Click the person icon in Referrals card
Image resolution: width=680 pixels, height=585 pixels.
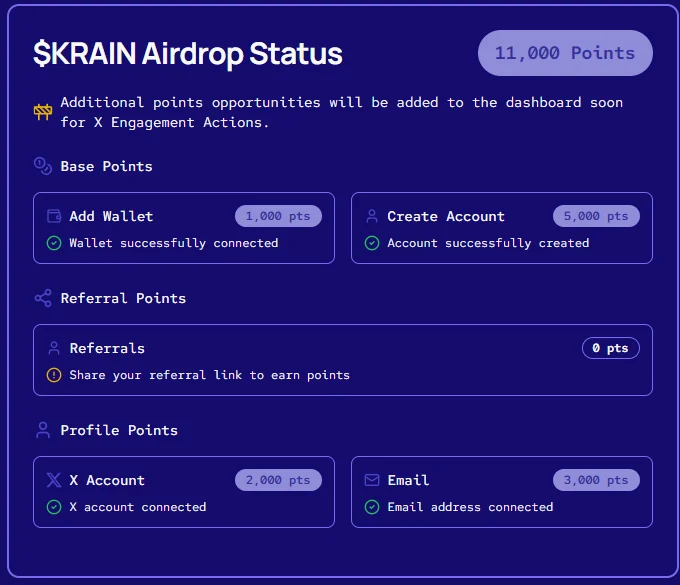pos(54,348)
